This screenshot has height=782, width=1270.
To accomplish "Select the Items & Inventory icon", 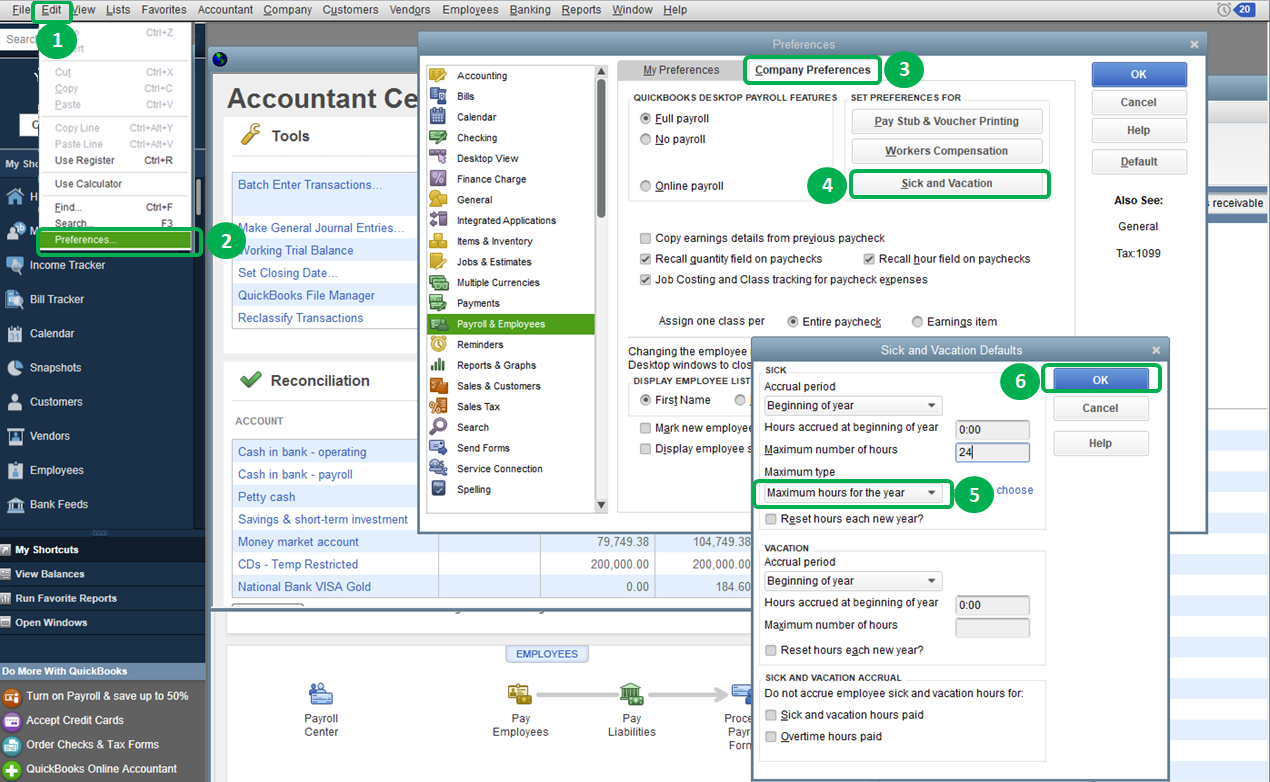I will 437,241.
